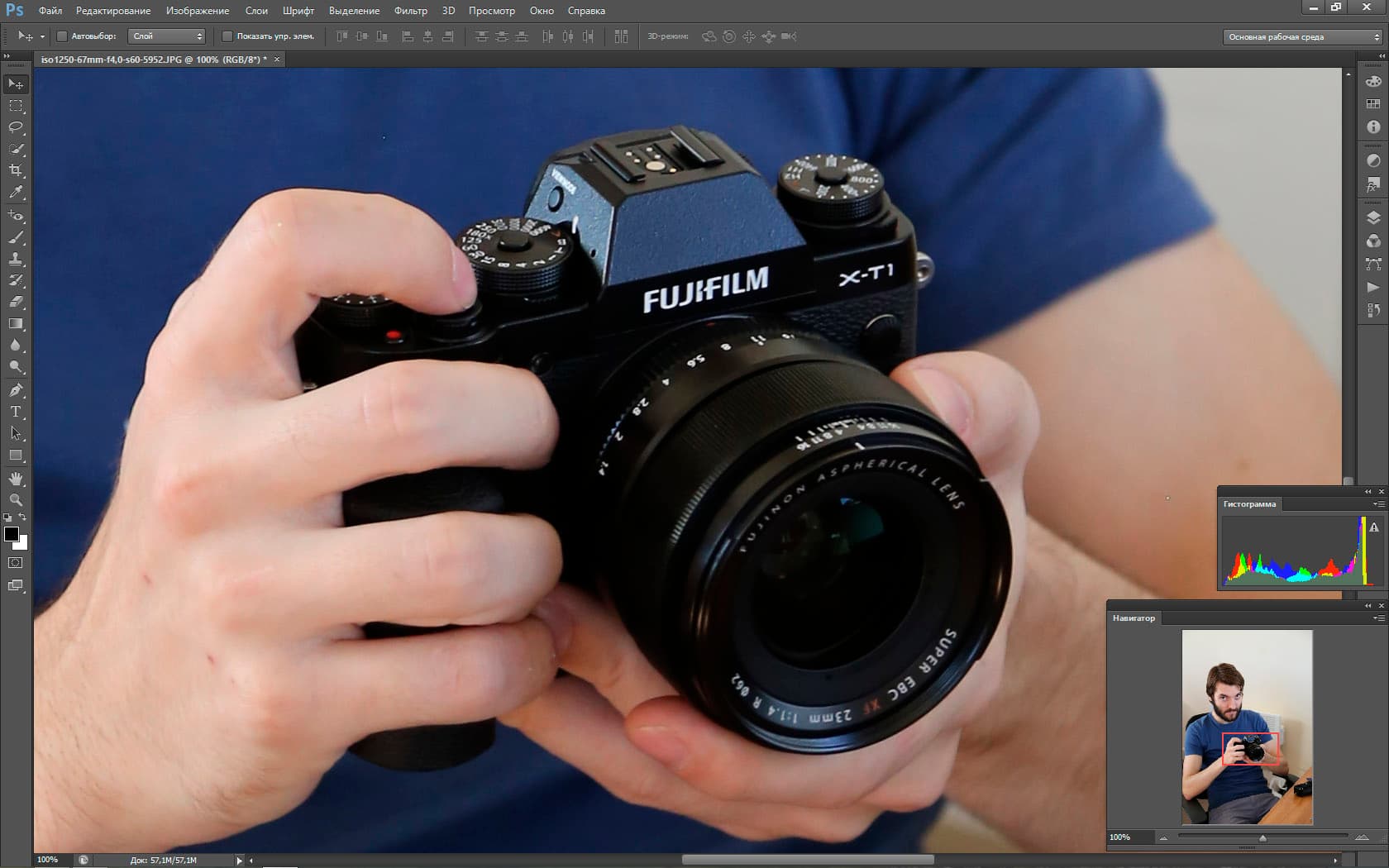
Task: Open the Основная рабочая среда workspace dropdown
Action: pos(1302,37)
